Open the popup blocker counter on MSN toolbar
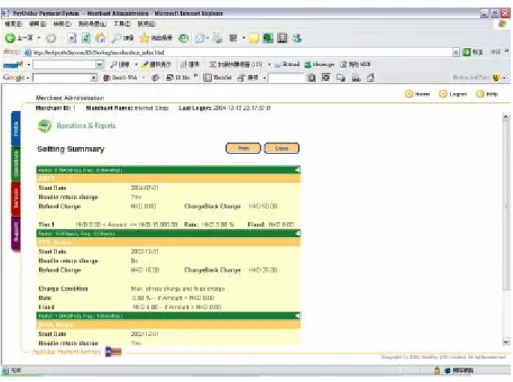The image size is (513, 382). (x=236, y=64)
